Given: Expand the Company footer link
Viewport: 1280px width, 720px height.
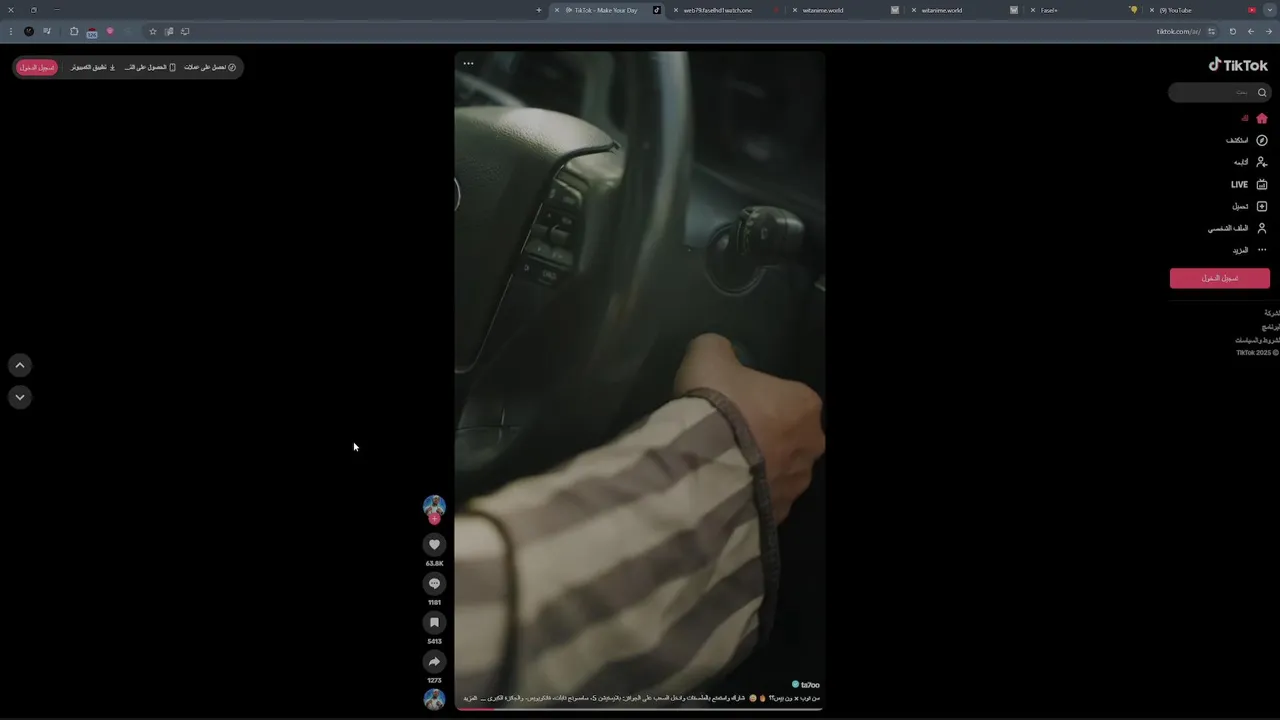Looking at the screenshot, I should point(1272,313).
